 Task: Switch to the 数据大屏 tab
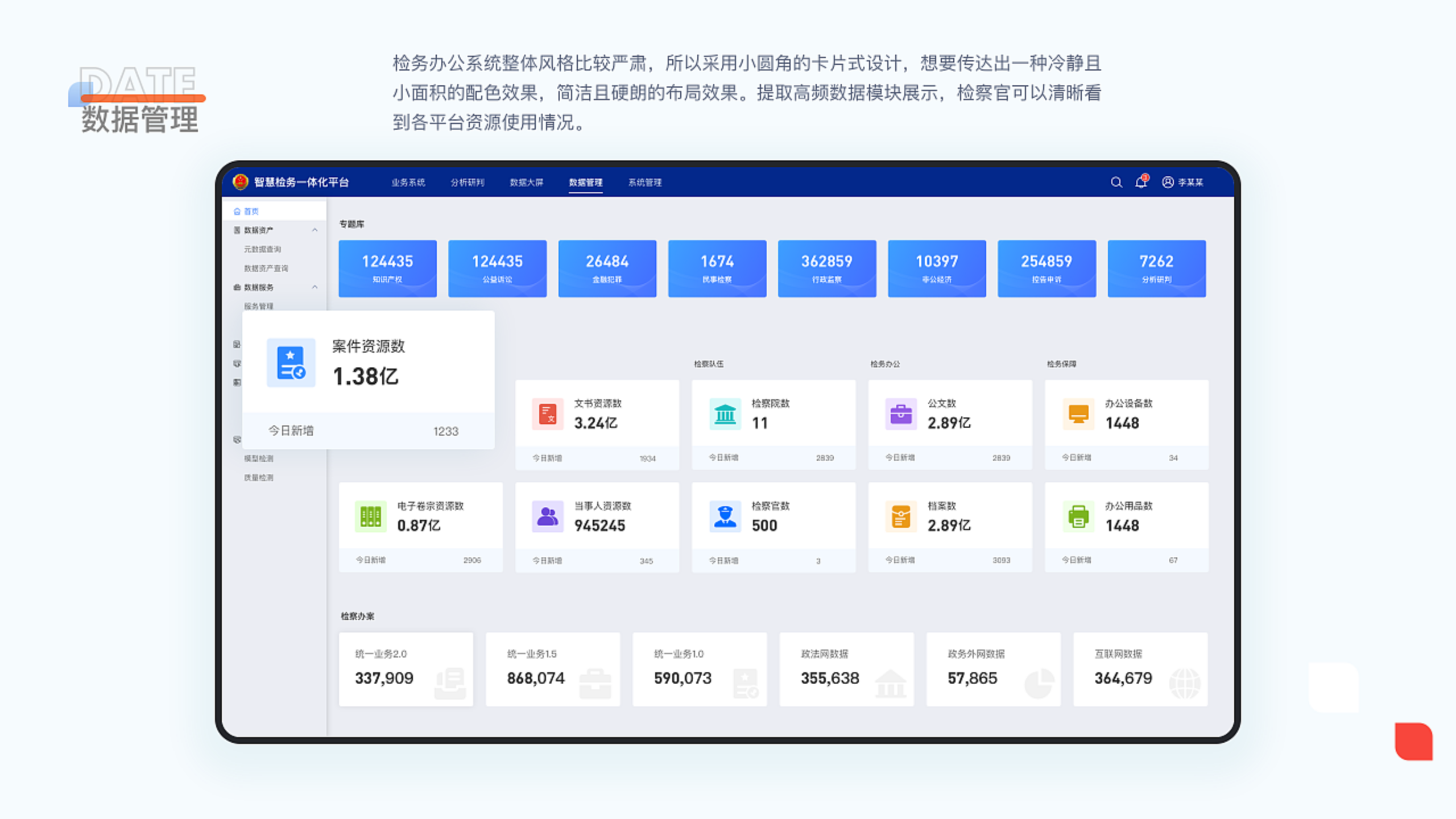[x=526, y=183]
